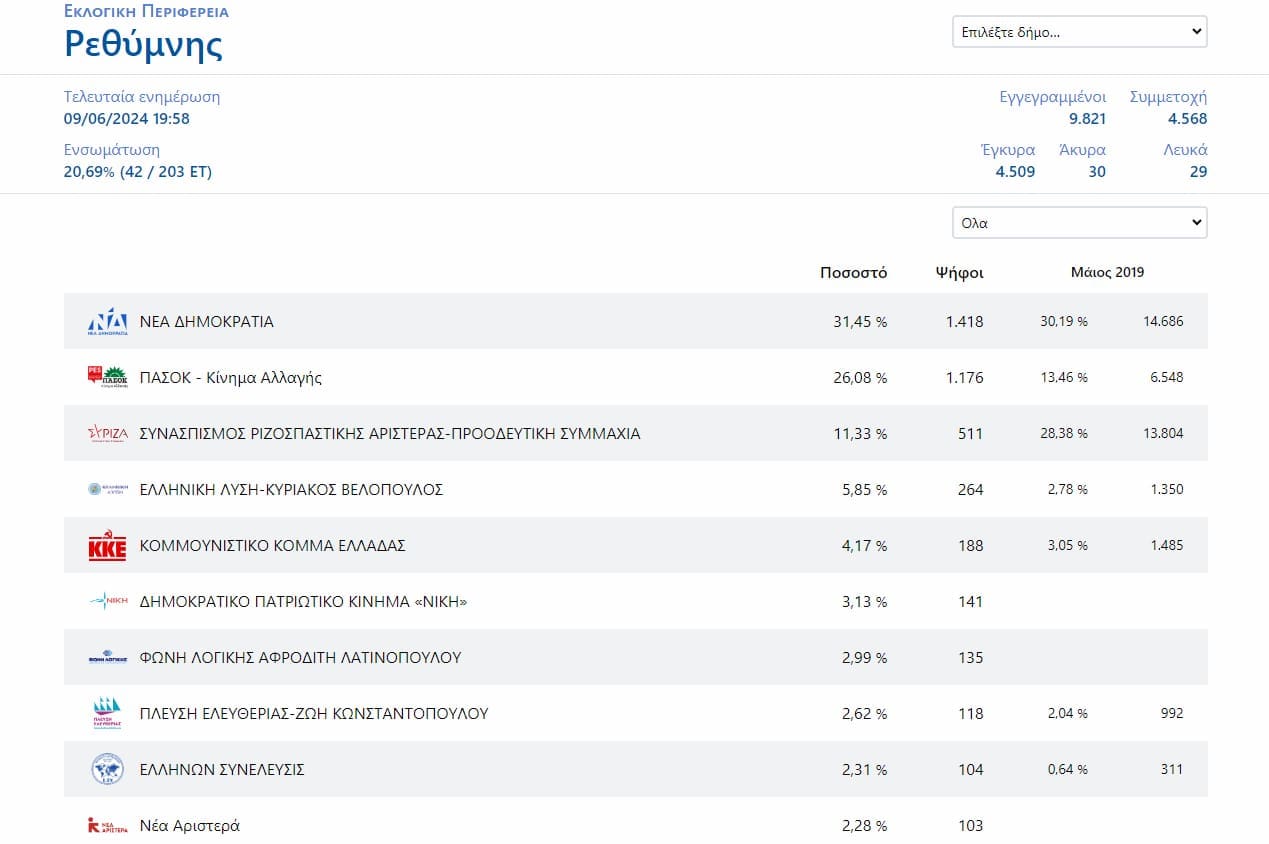This screenshot has height=844, width=1269.
Task: Click the 20,69% (42 / 203 ET) value
Action: (x=138, y=172)
